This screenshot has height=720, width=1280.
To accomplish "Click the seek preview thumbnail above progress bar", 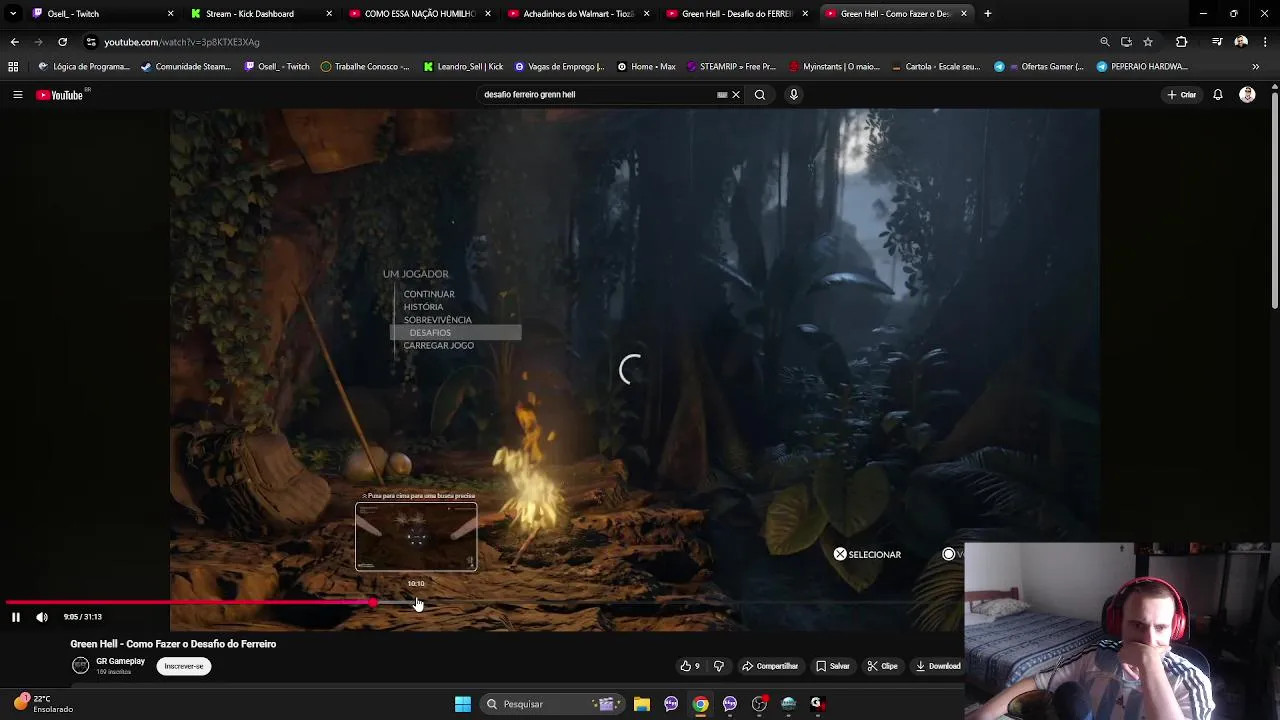I will (416, 537).
